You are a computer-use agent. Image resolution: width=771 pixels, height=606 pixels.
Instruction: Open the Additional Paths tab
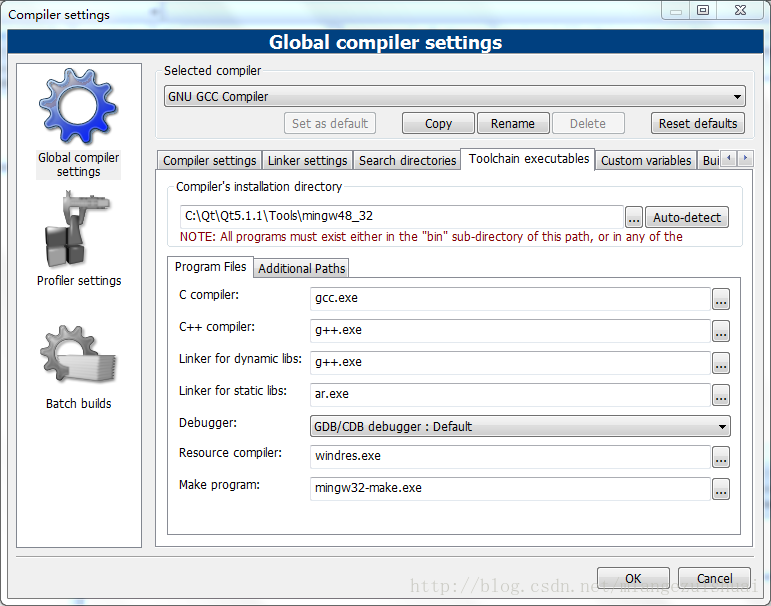click(x=301, y=269)
